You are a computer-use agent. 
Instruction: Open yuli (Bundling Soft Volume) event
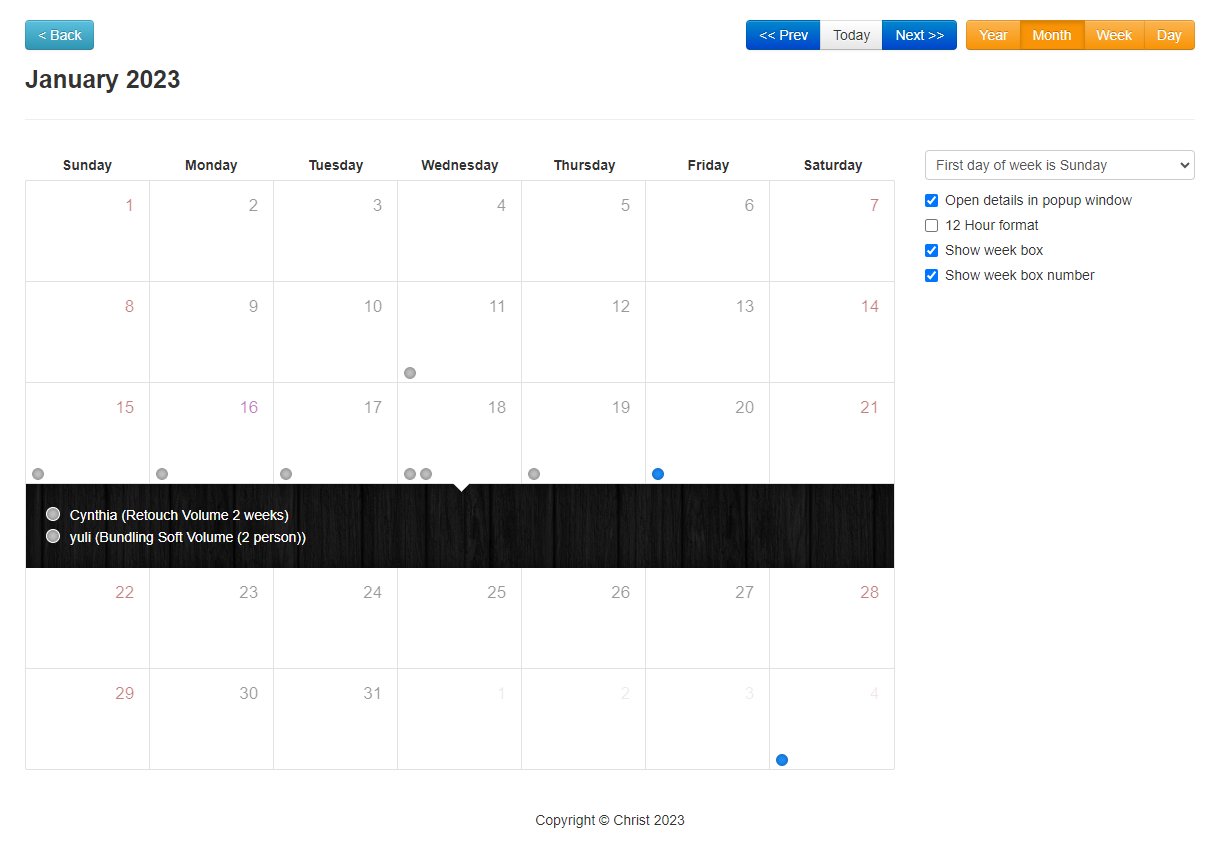click(x=188, y=537)
